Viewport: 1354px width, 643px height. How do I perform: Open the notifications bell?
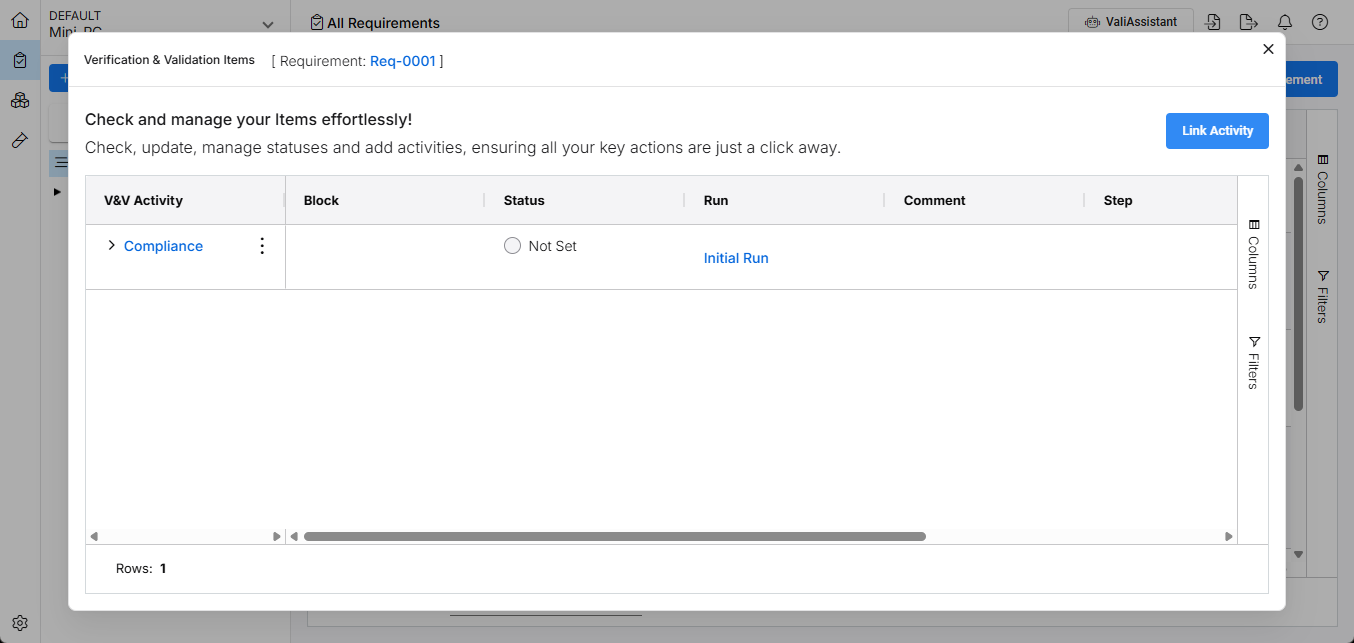pos(1285,22)
